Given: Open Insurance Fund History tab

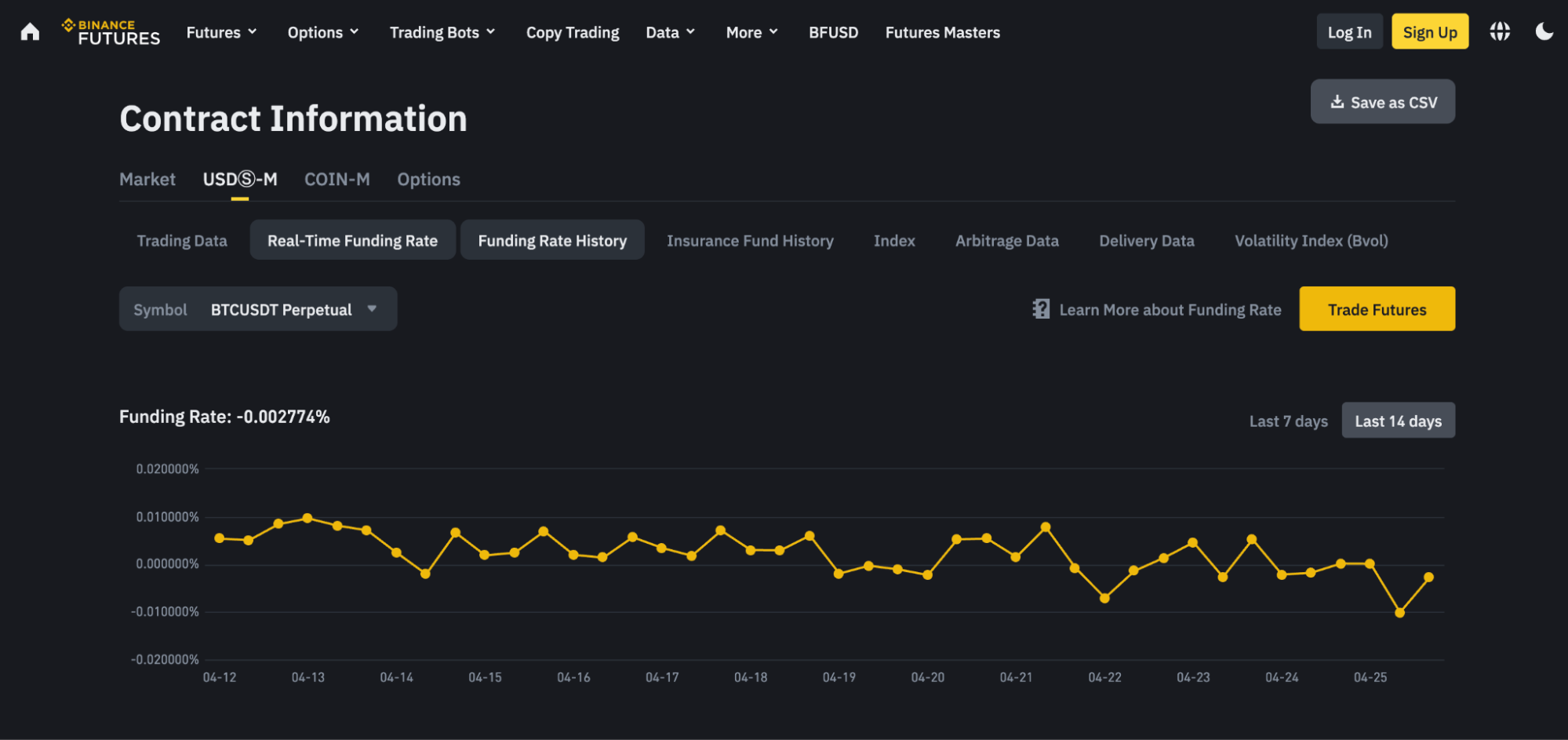Looking at the screenshot, I should 750,241.
